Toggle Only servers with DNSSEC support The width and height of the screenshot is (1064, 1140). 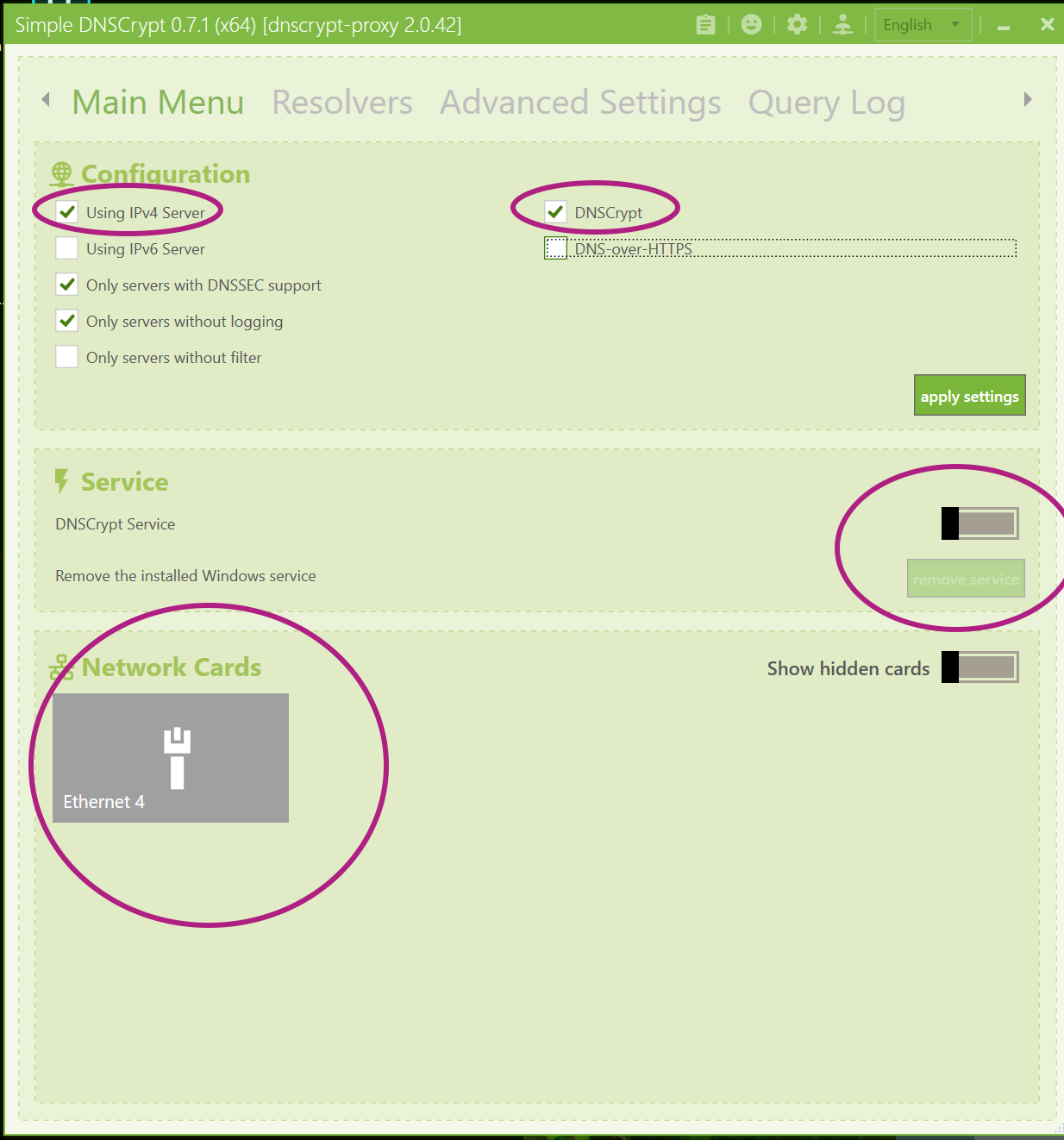point(67,285)
